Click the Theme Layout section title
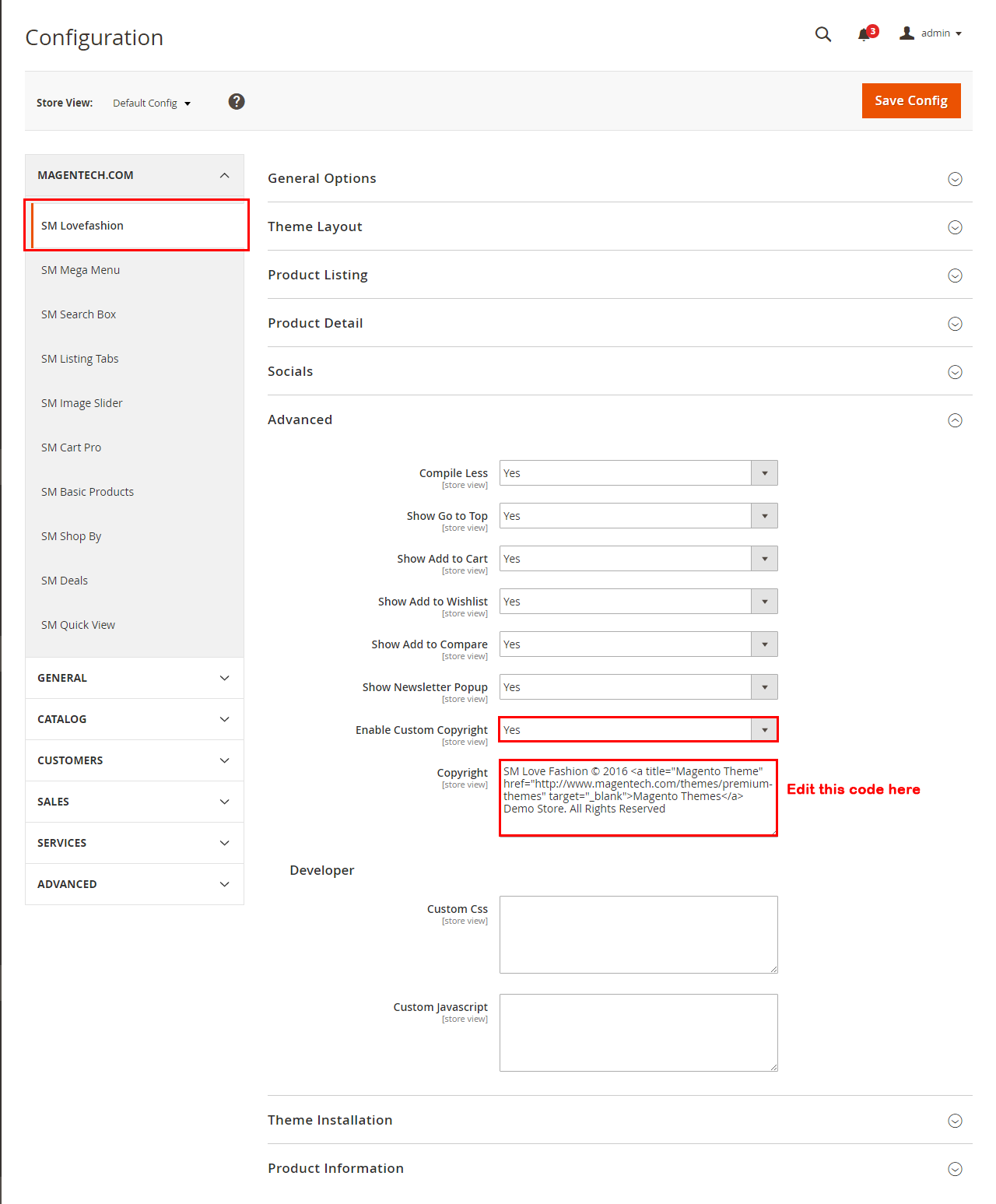 315,226
